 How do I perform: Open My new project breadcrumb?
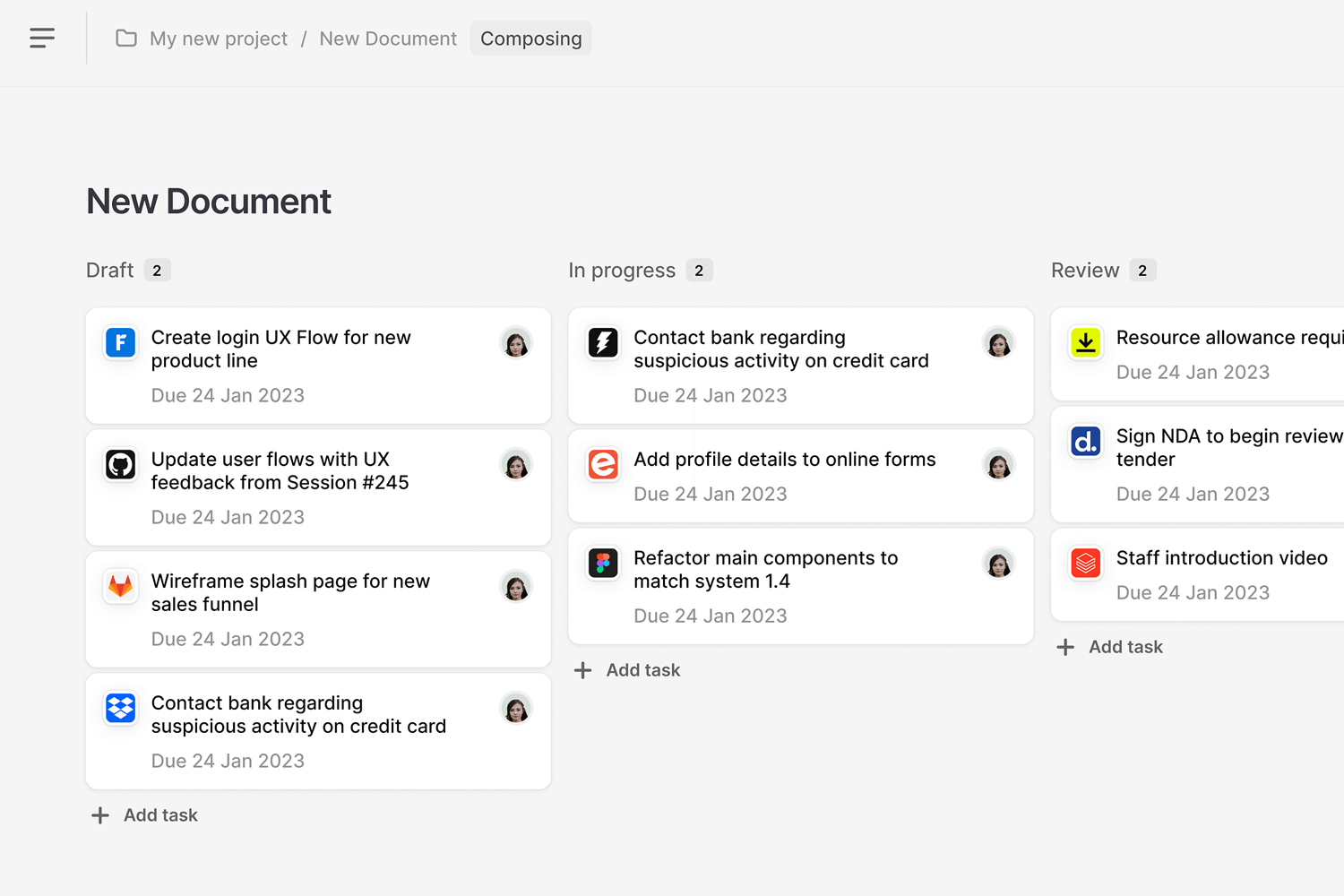pos(219,39)
